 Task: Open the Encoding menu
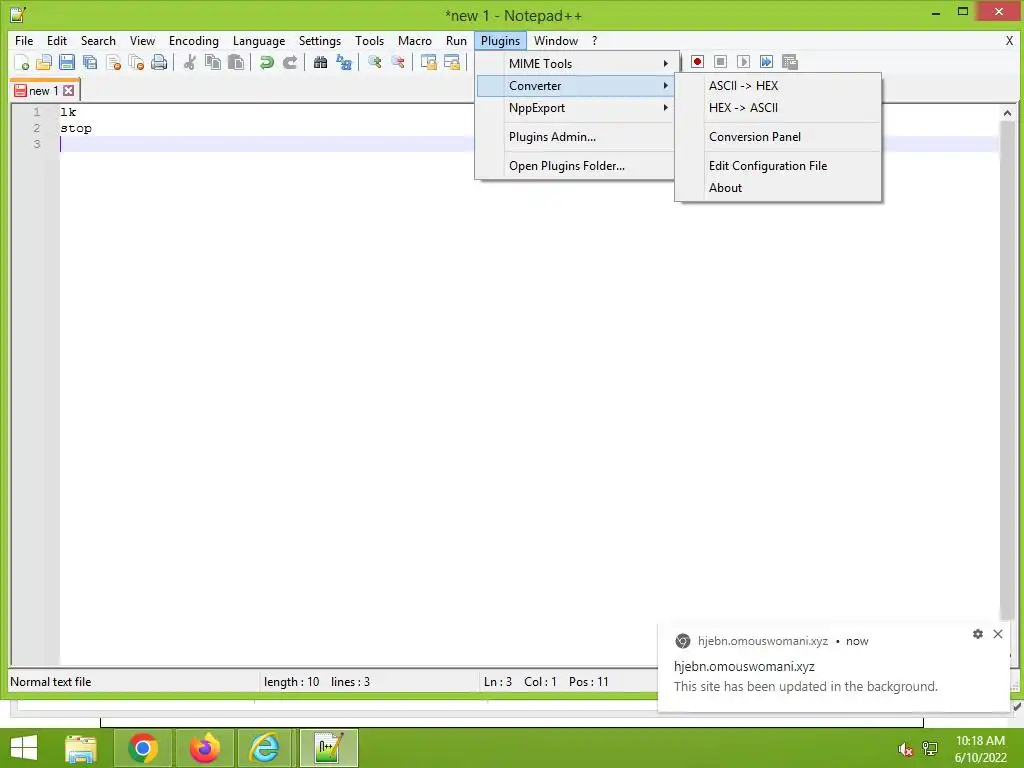pyautogui.click(x=194, y=40)
